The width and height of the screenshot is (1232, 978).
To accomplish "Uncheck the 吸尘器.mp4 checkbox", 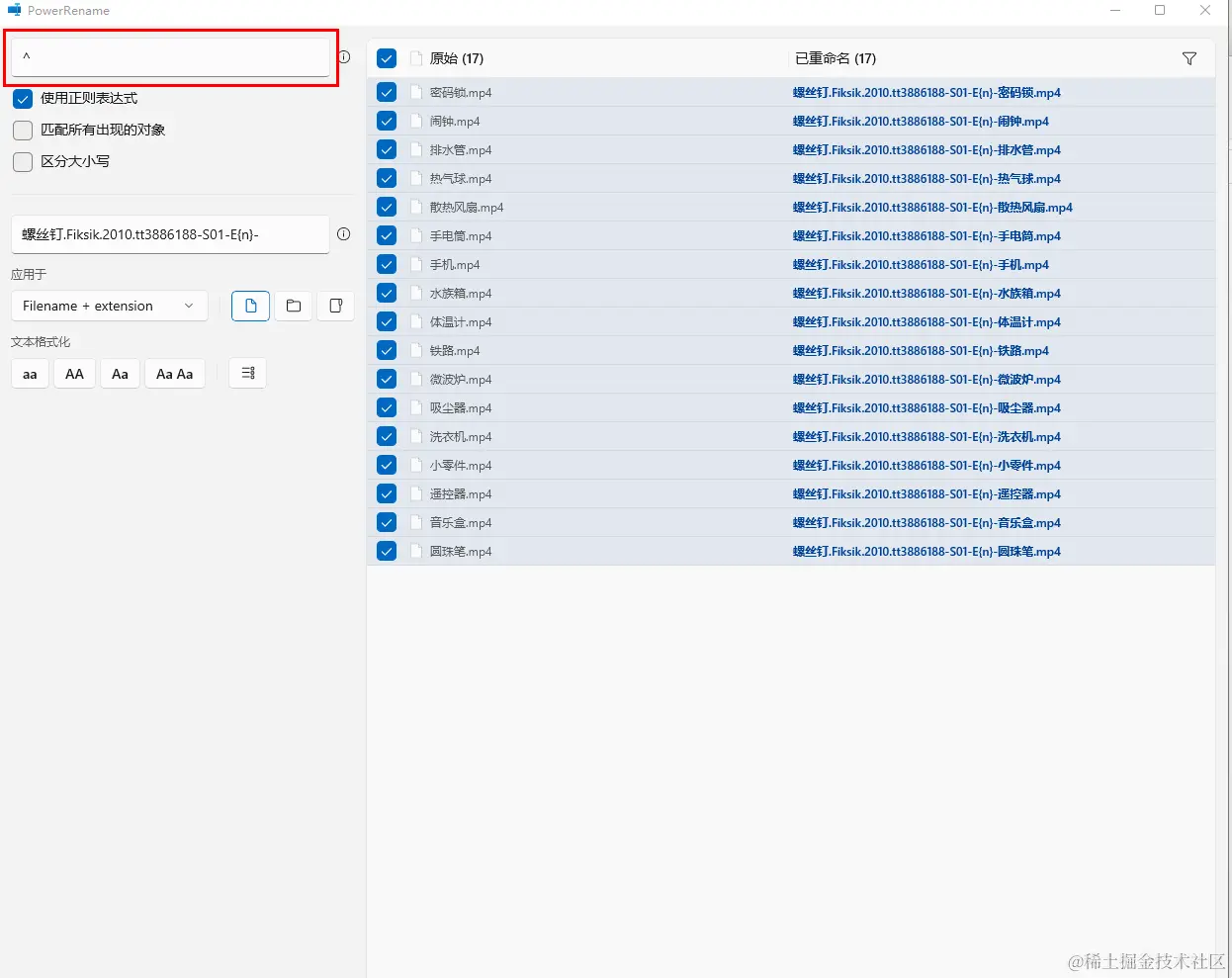I will tap(387, 408).
